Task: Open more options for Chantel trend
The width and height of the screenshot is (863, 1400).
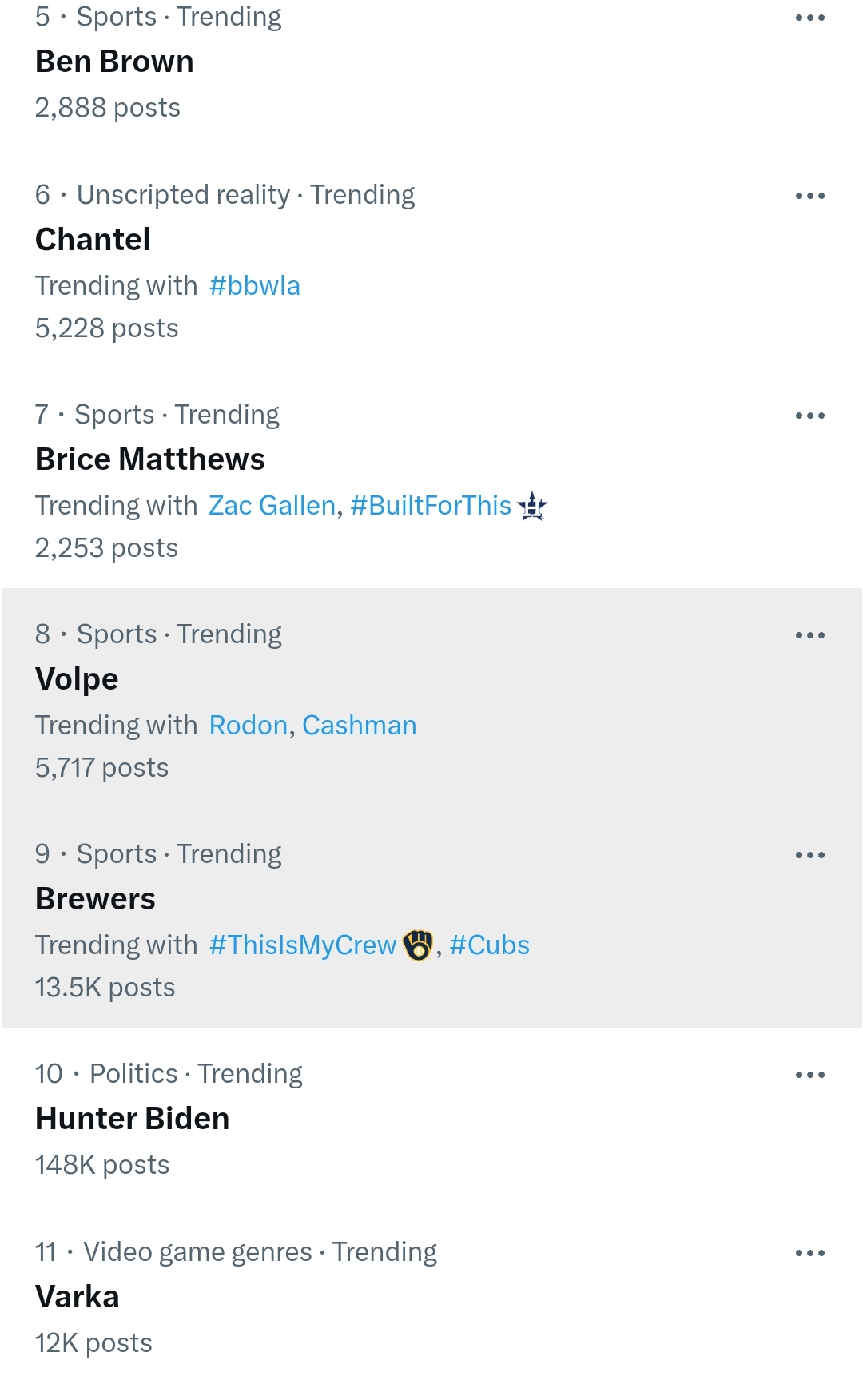Action: [809, 196]
